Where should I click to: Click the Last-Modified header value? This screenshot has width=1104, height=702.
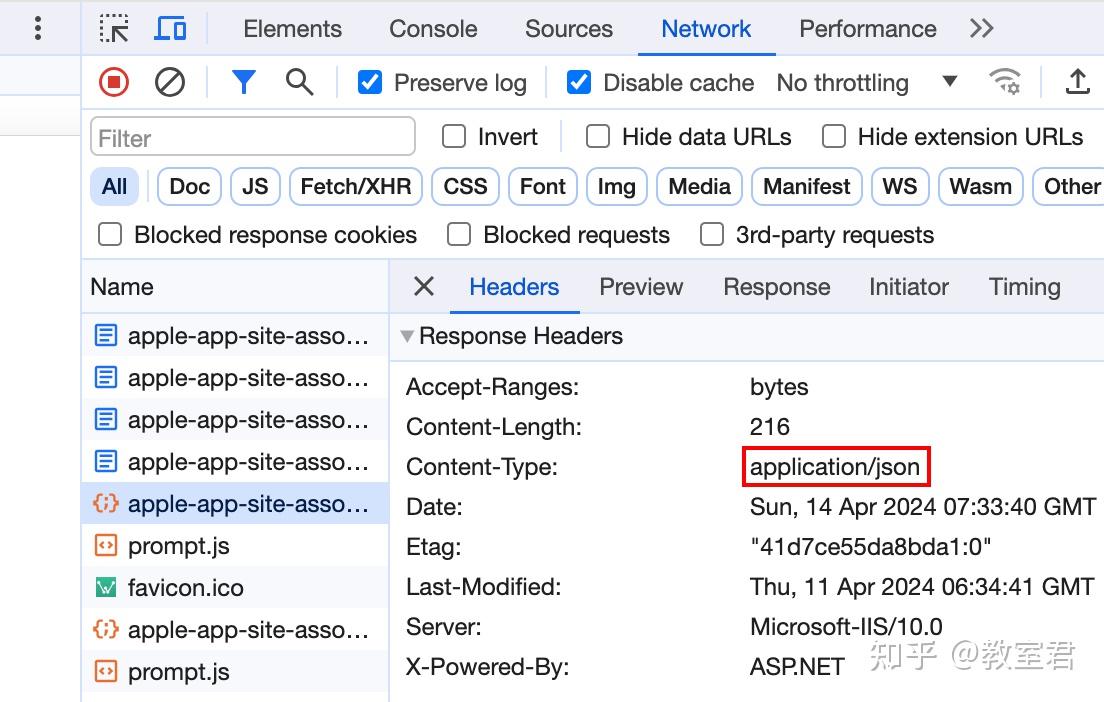(x=922, y=587)
